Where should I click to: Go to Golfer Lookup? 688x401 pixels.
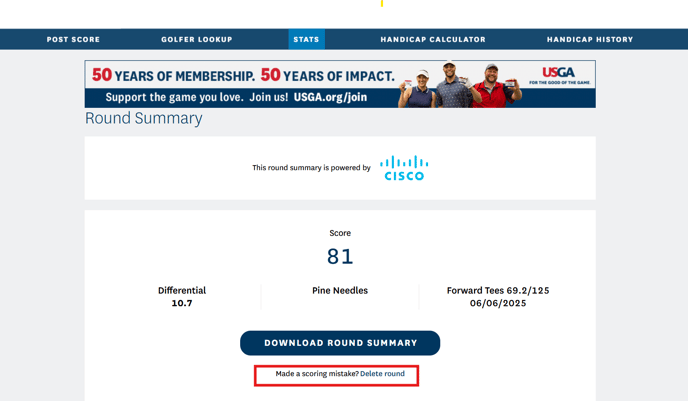click(196, 40)
